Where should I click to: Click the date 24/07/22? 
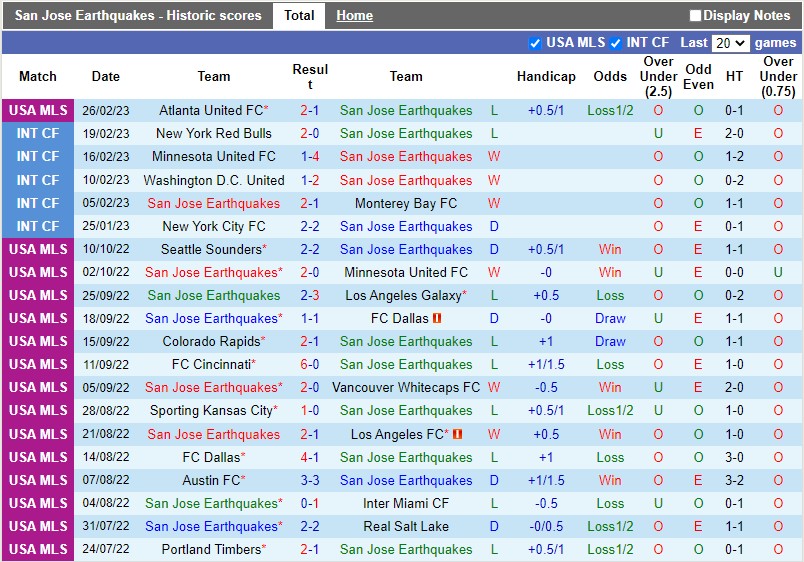(x=106, y=550)
